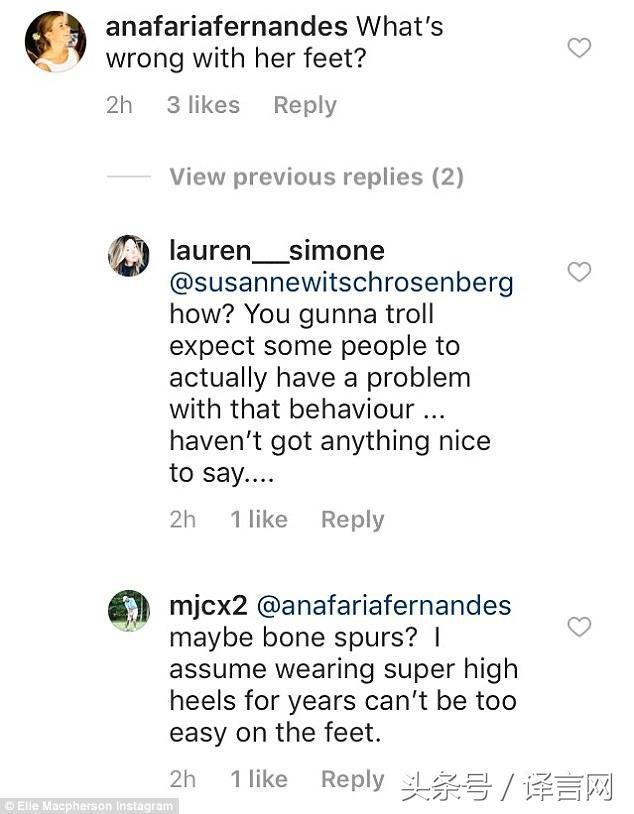Like lauren__simone's reply with the heart
This screenshot has width=634, height=814.
(579, 271)
